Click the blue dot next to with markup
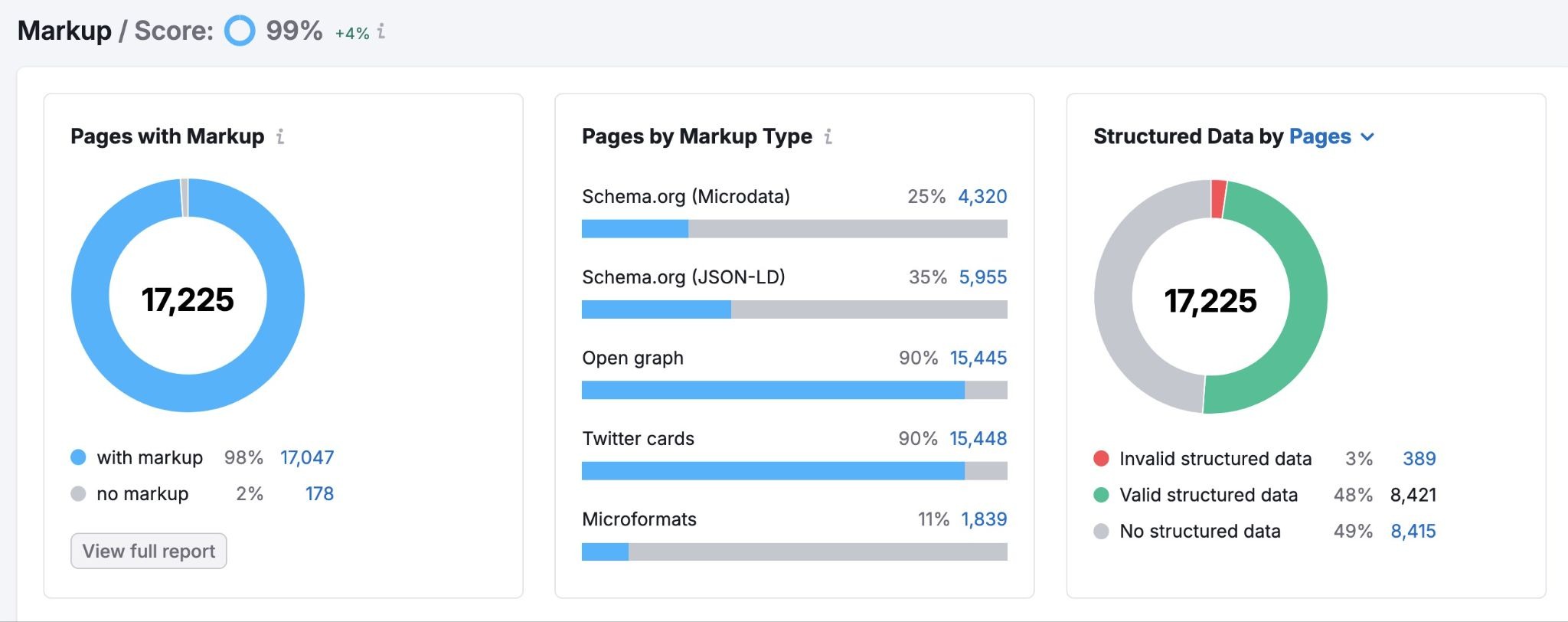The height and width of the screenshot is (622, 1568). point(80,457)
